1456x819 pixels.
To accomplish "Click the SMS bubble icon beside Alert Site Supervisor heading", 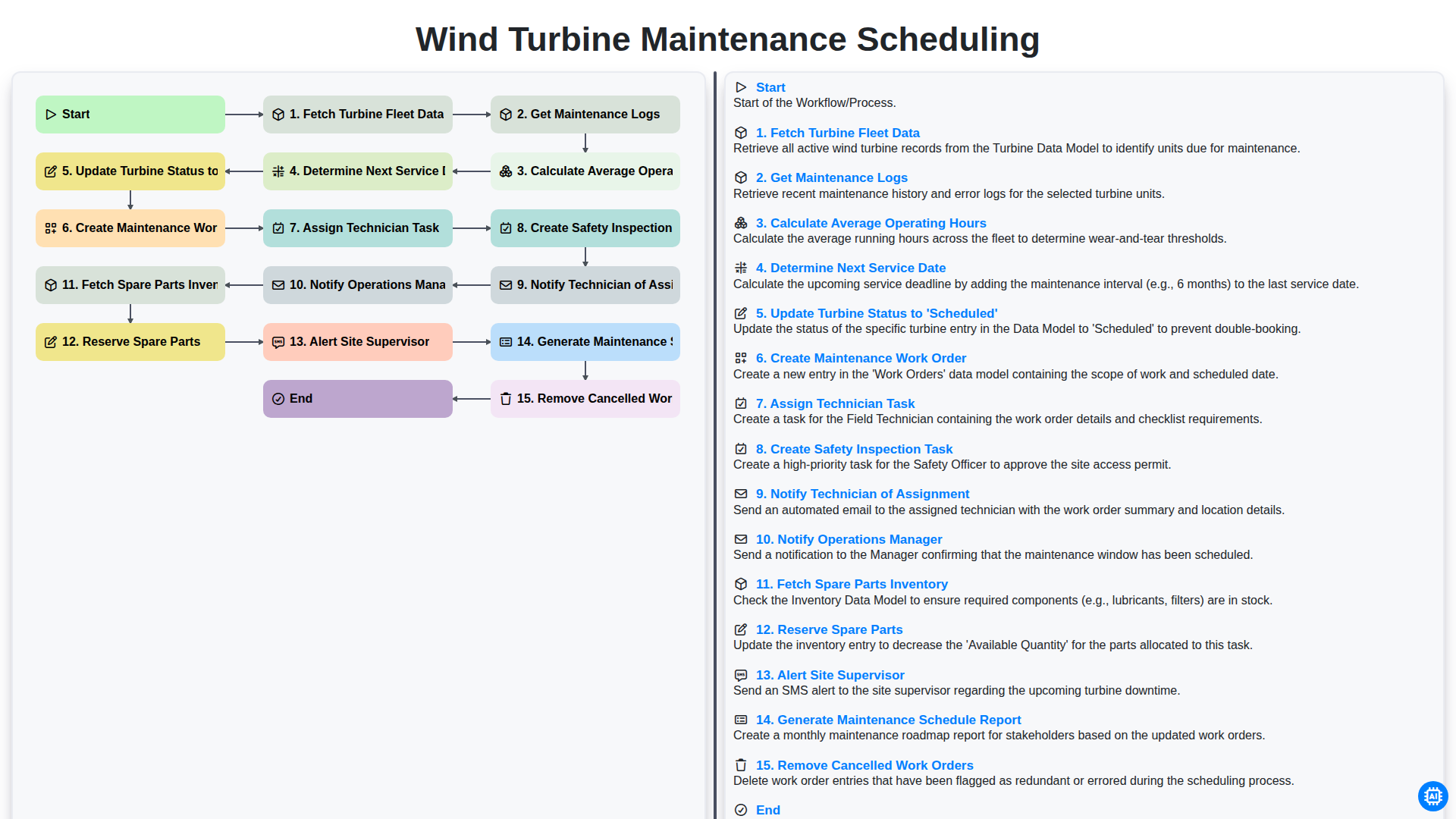I will (741, 675).
